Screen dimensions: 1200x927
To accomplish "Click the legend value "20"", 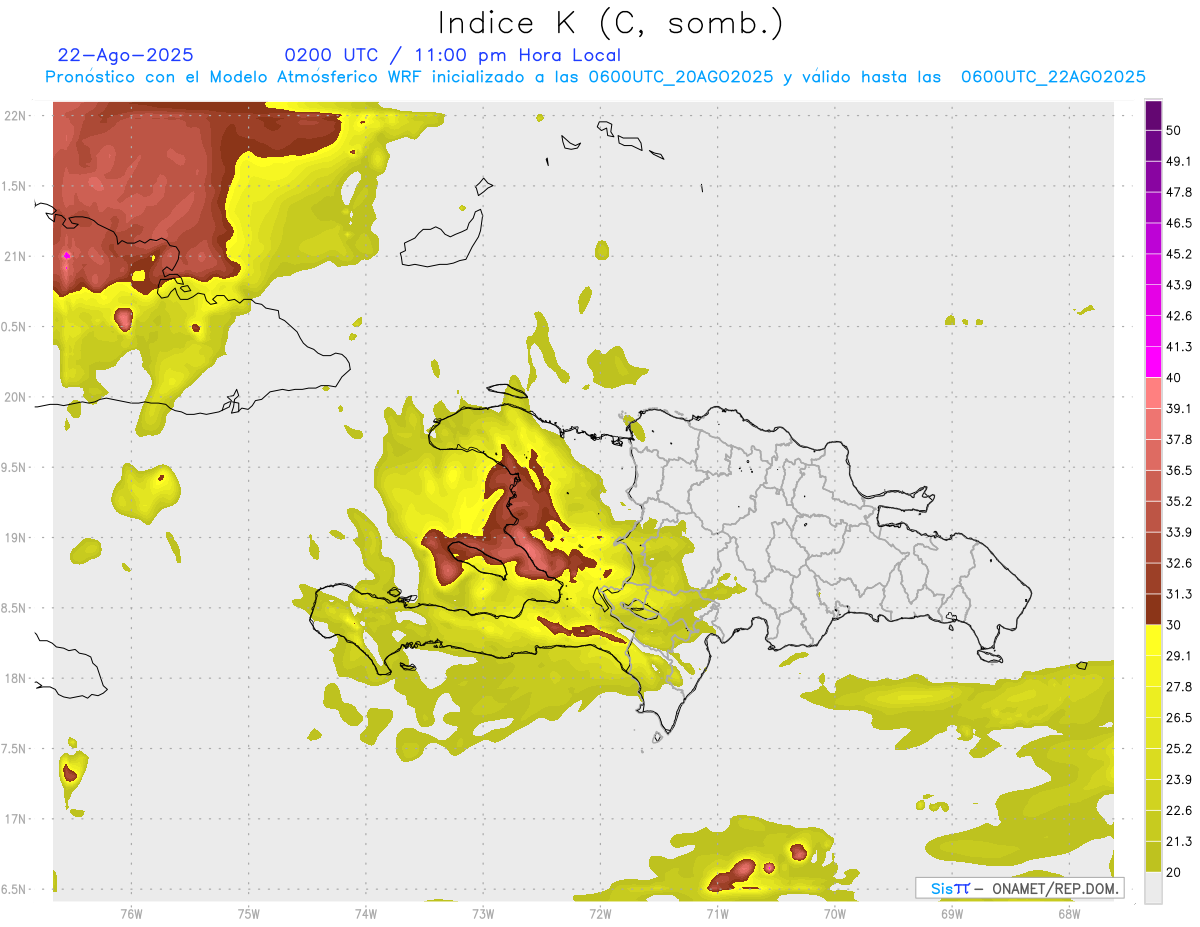I will [x=1174, y=872].
